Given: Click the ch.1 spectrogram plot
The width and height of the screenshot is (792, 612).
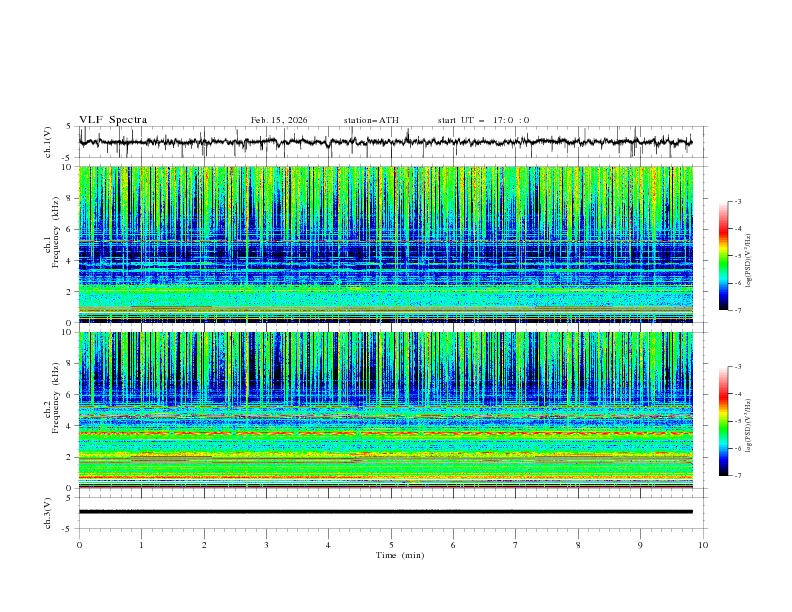Looking at the screenshot, I should (x=386, y=244).
